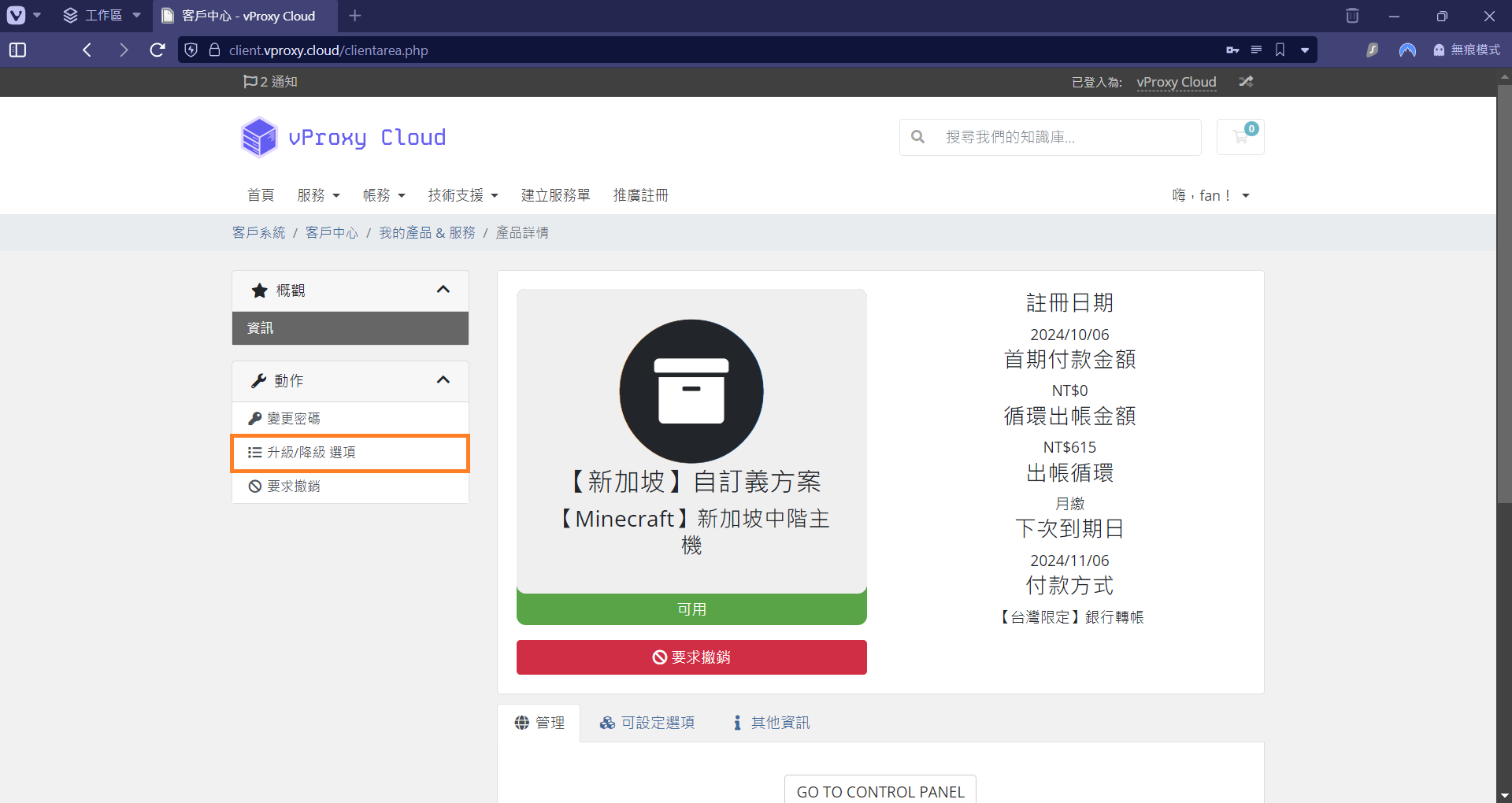Image resolution: width=1512 pixels, height=803 pixels.
Task: Open the new tab plus button
Action: point(355,16)
